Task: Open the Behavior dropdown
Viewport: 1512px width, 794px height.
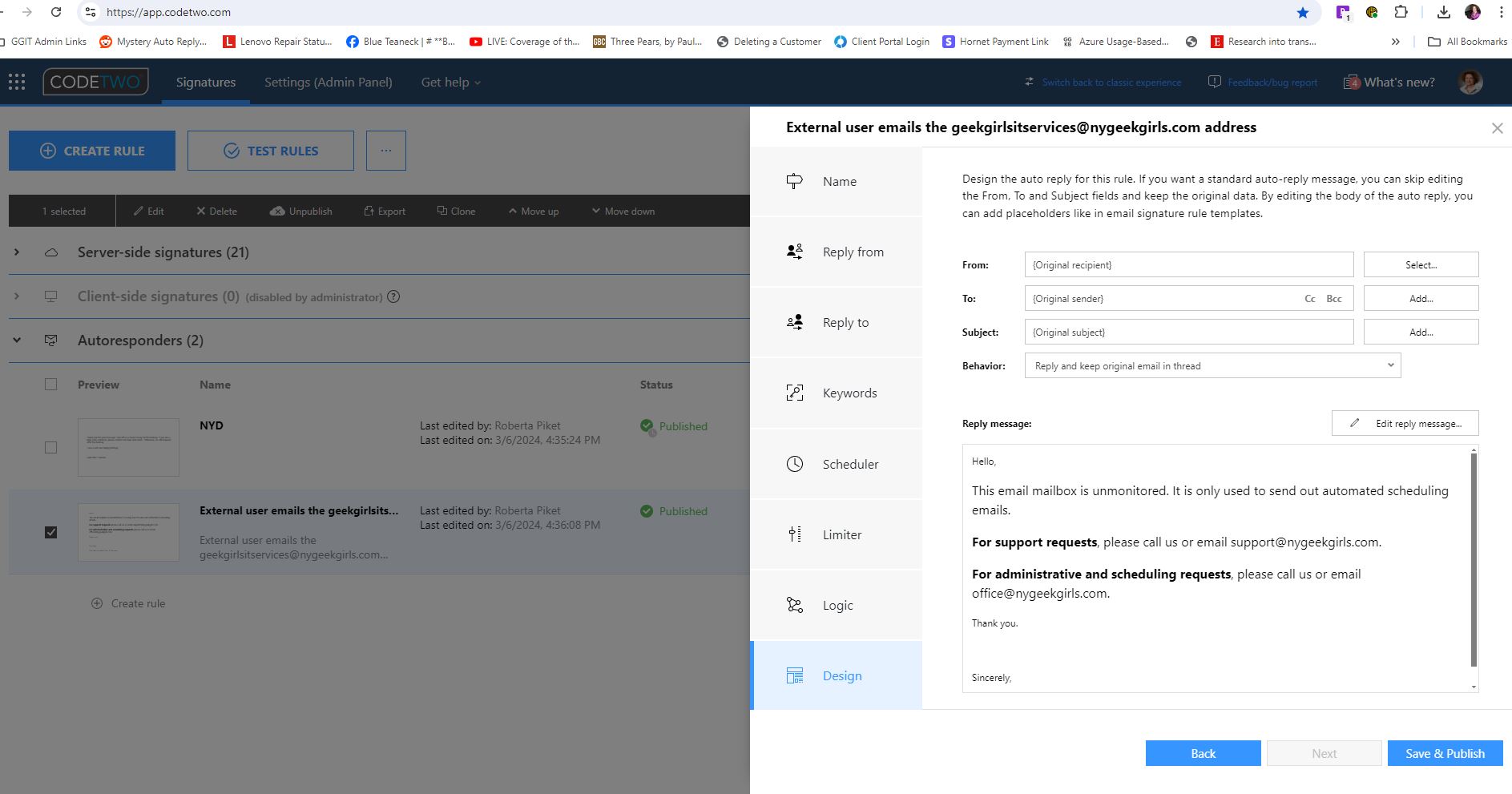Action: pyautogui.click(x=1212, y=365)
